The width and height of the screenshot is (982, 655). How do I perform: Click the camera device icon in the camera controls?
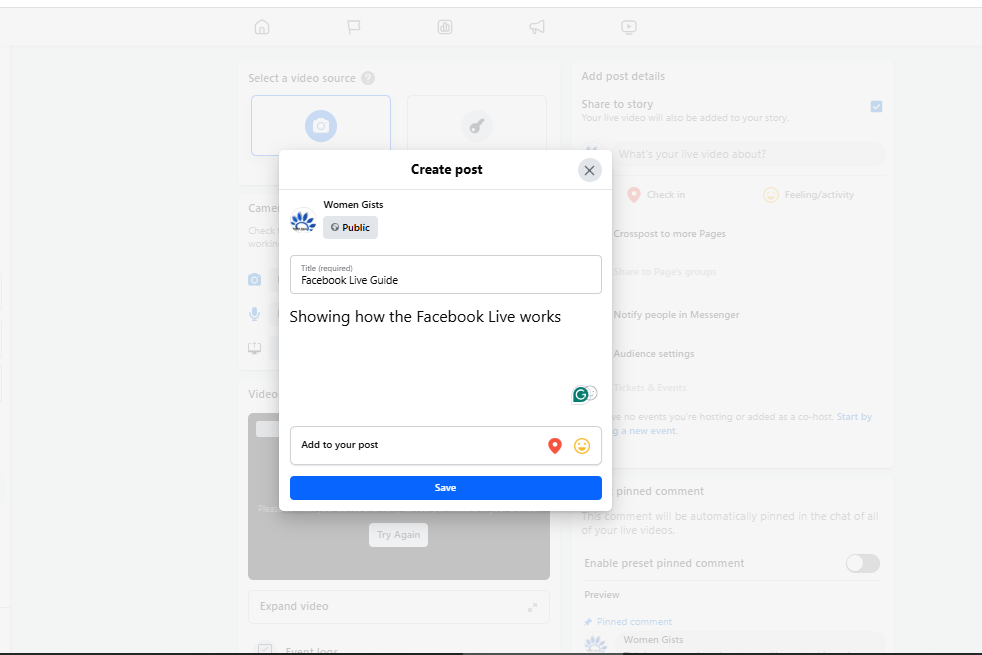coord(254,279)
